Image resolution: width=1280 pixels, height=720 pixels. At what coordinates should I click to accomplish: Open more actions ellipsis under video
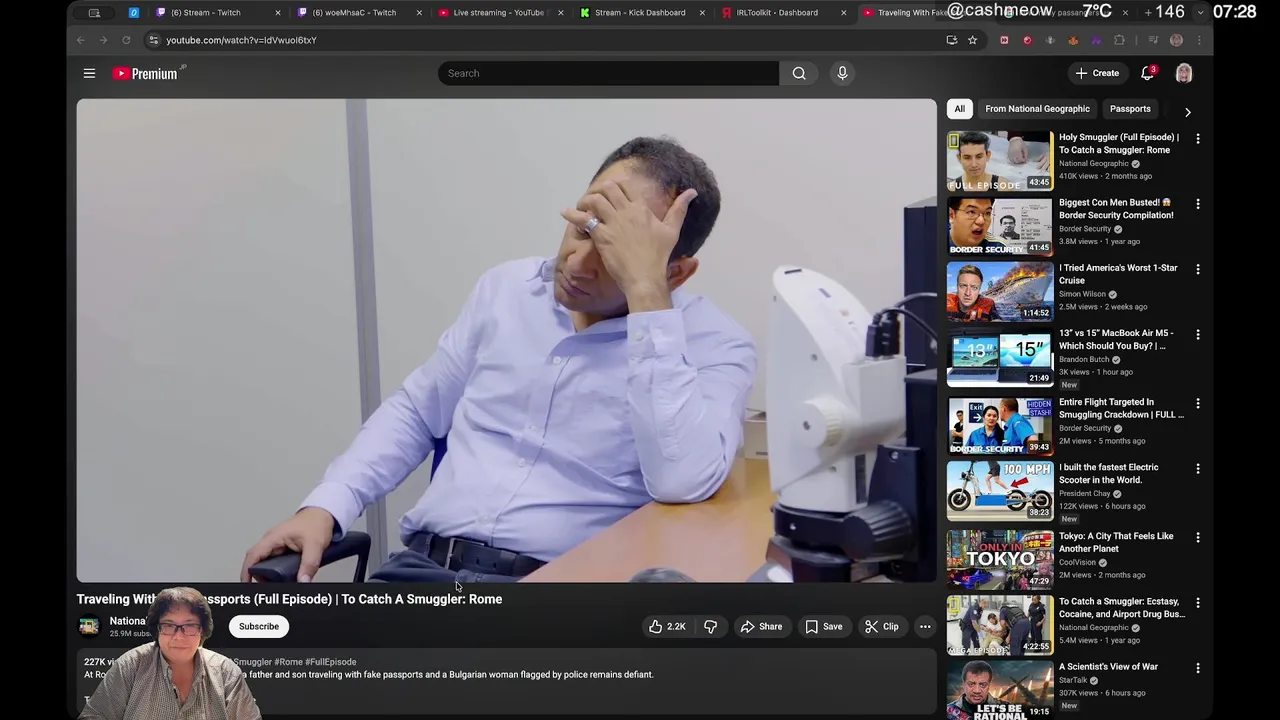925,626
